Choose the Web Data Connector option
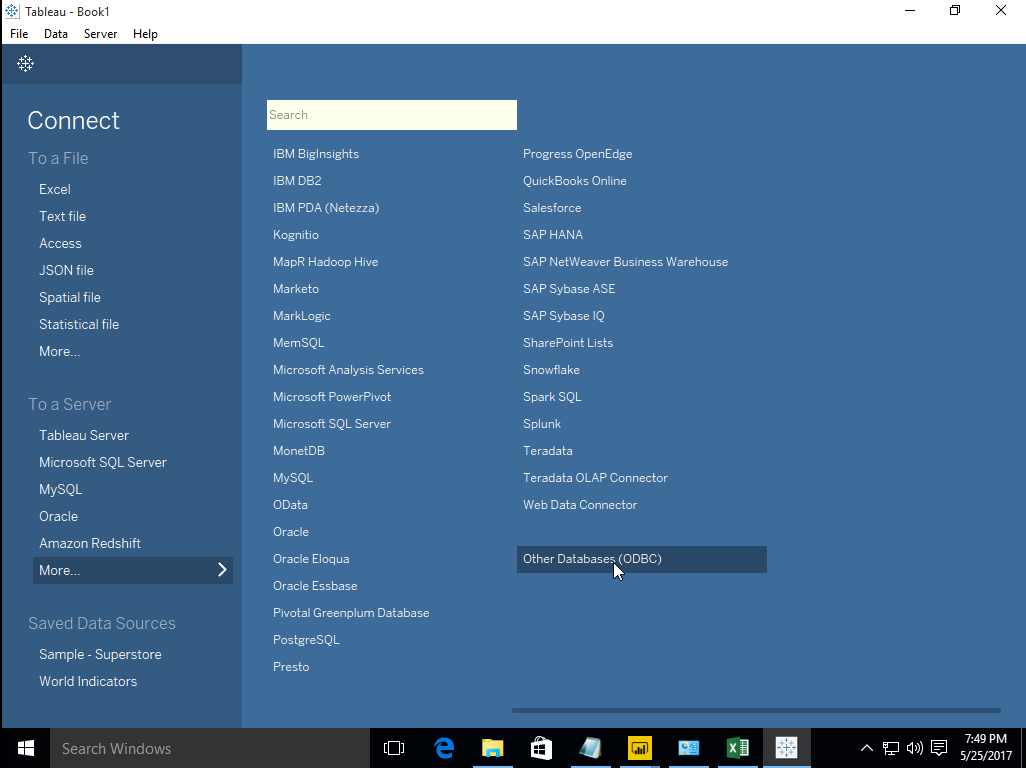 point(580,505)
